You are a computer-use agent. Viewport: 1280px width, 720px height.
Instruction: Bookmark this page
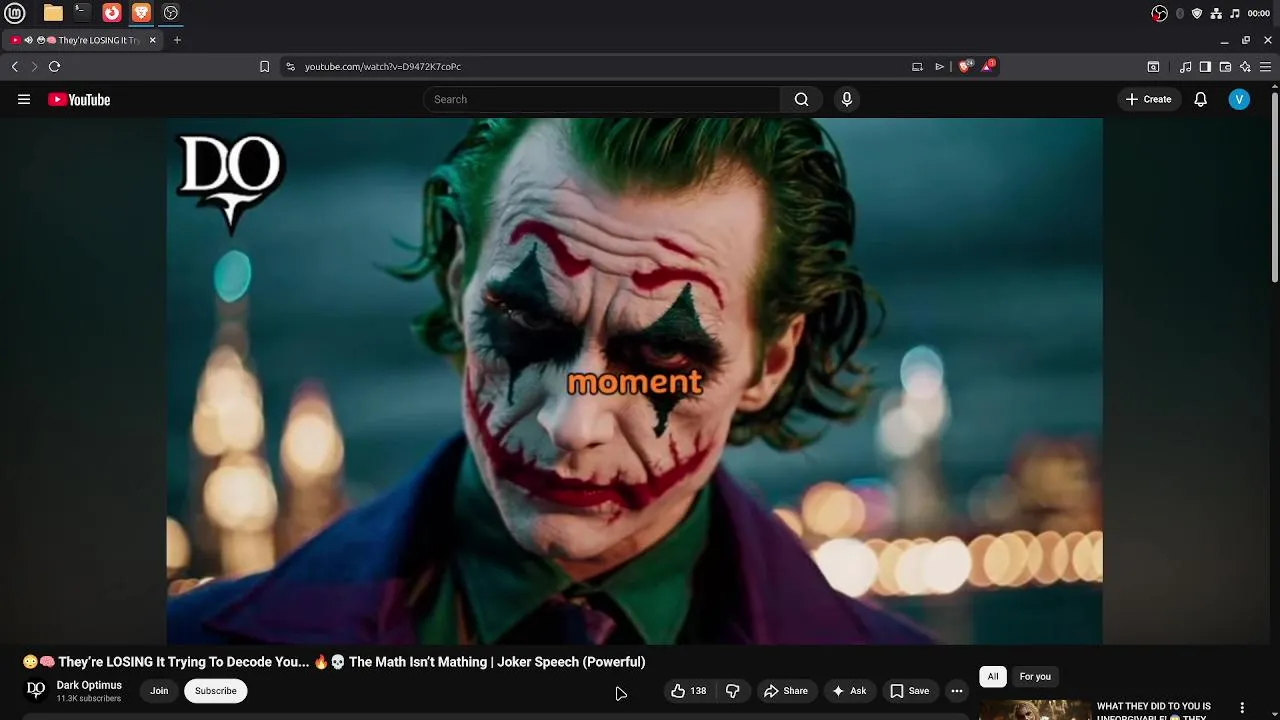click(264, 67)
